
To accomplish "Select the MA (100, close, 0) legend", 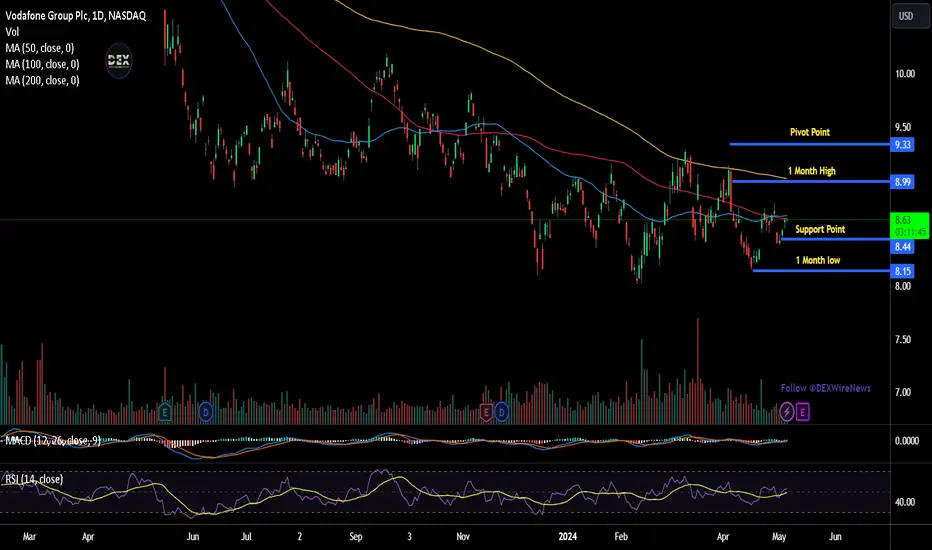I will [x=42, y=64].
